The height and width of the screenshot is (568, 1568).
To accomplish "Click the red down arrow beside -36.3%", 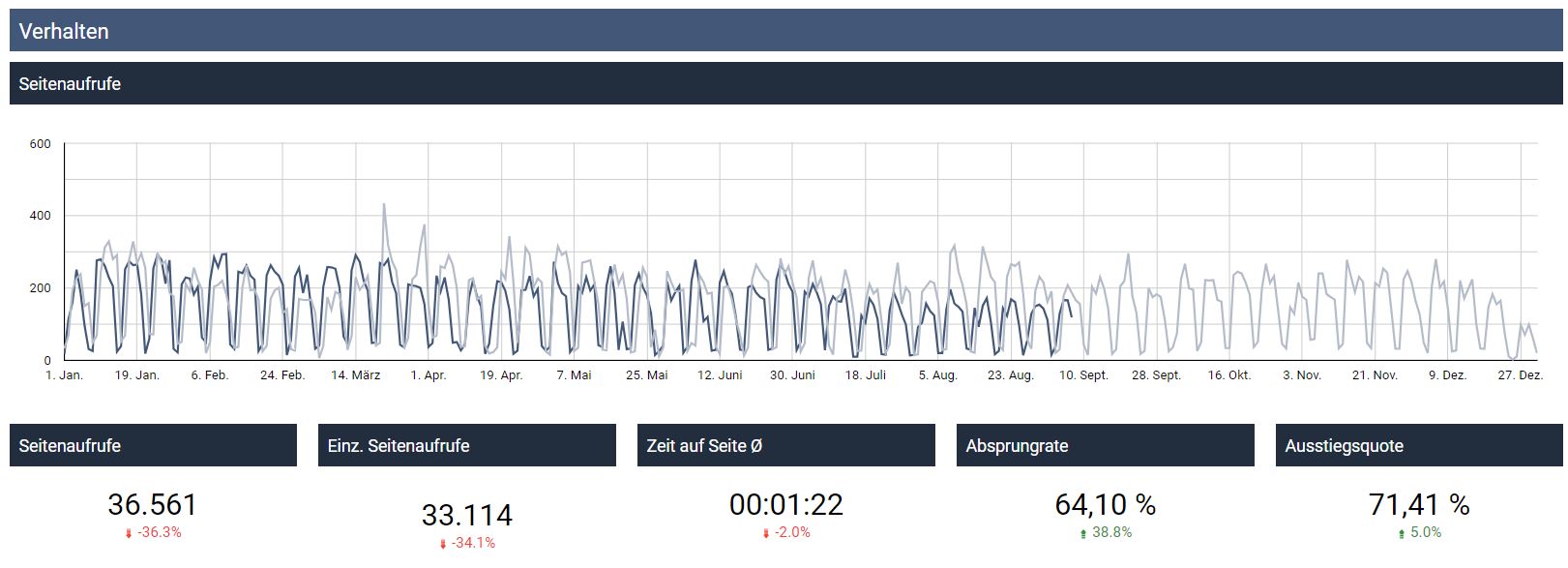I will coord(128,534).
